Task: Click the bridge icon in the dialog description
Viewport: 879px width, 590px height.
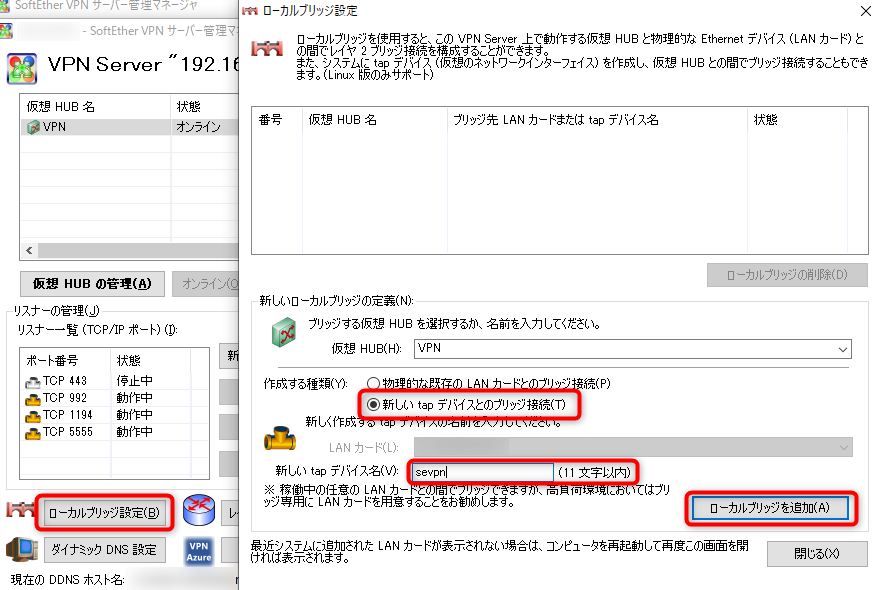Action: (267, 49)
